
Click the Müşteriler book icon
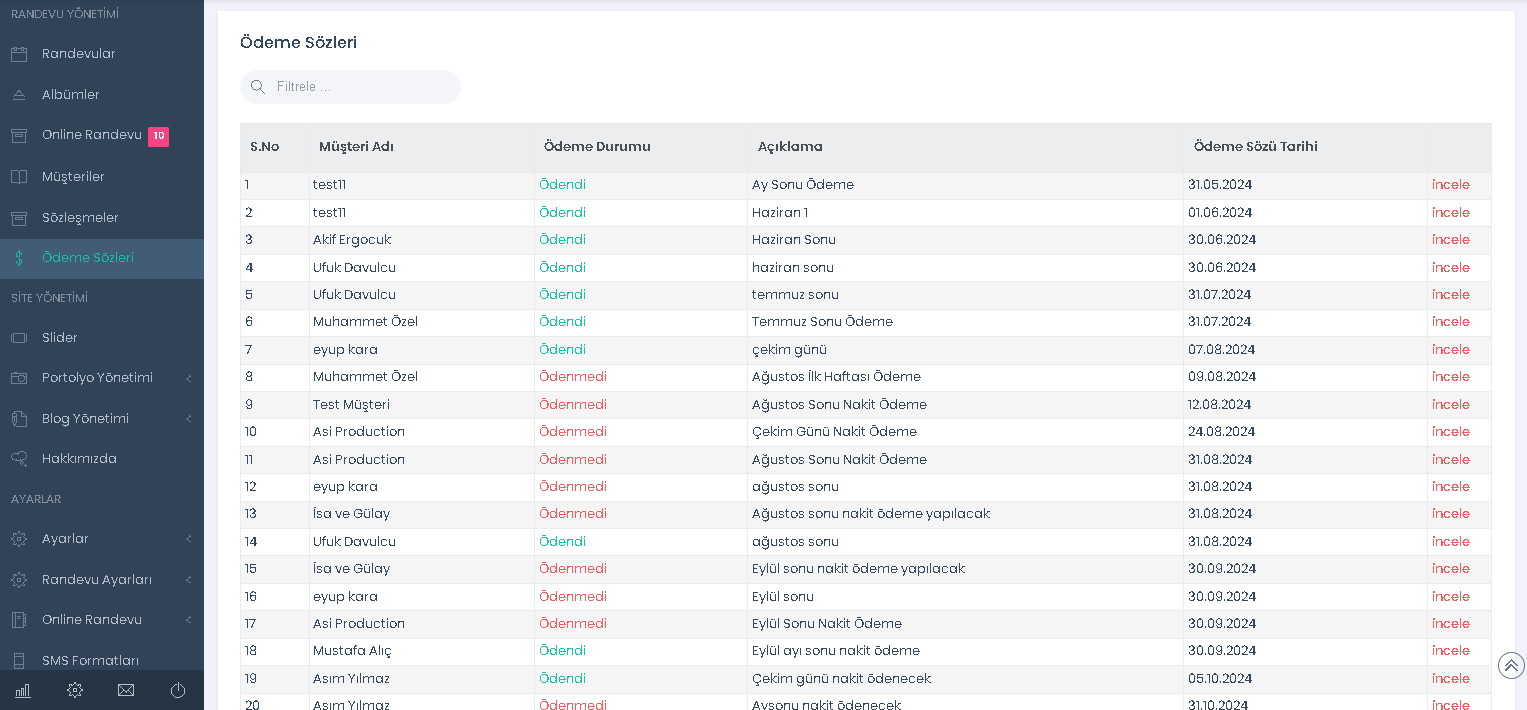coord(19,177)
